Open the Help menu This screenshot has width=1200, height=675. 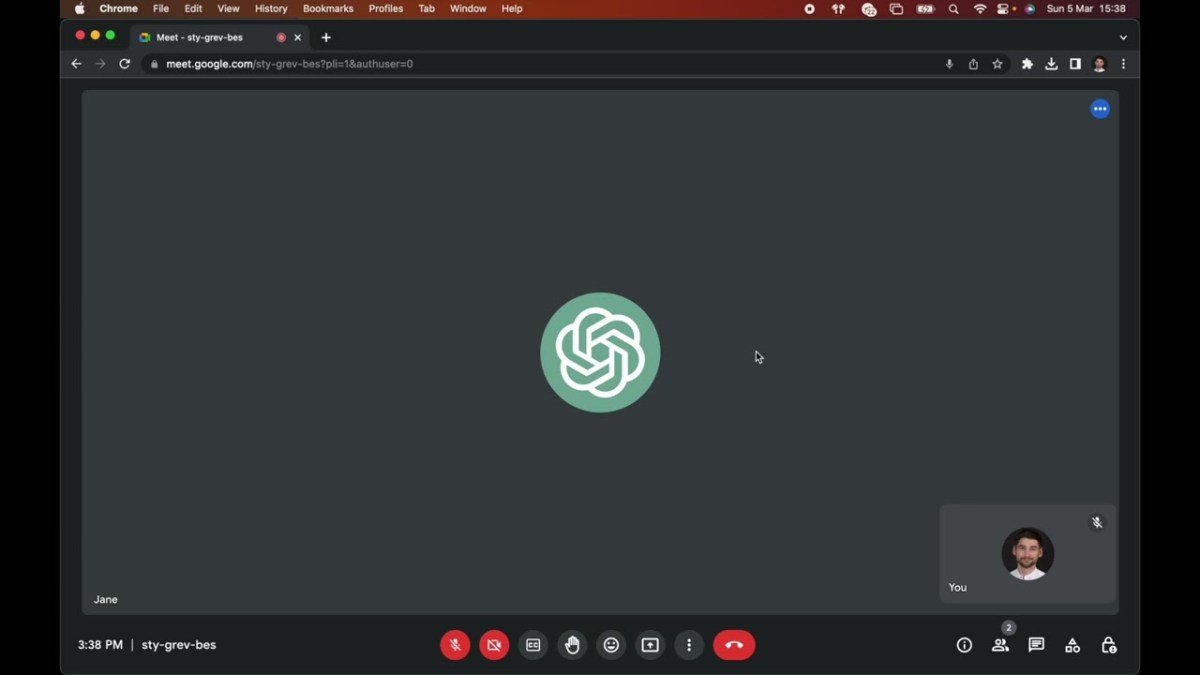click(512, 8)
